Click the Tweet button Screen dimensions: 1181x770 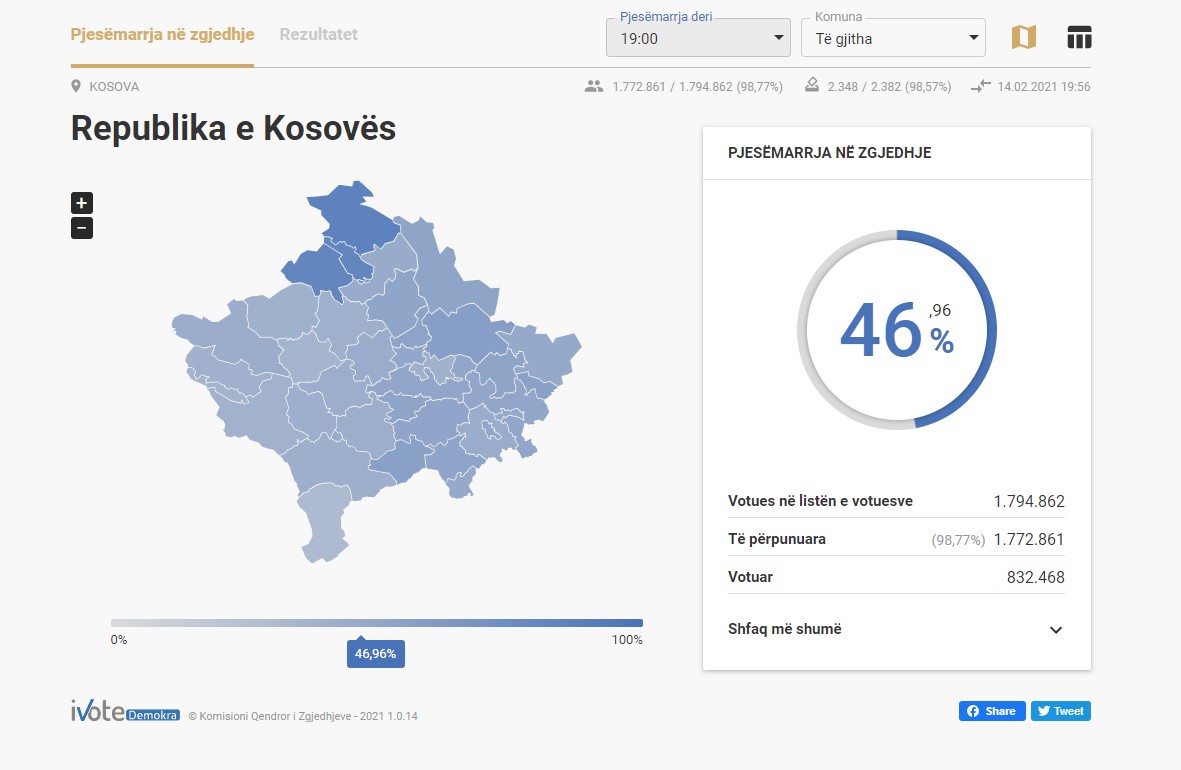tap(1061, 711)
